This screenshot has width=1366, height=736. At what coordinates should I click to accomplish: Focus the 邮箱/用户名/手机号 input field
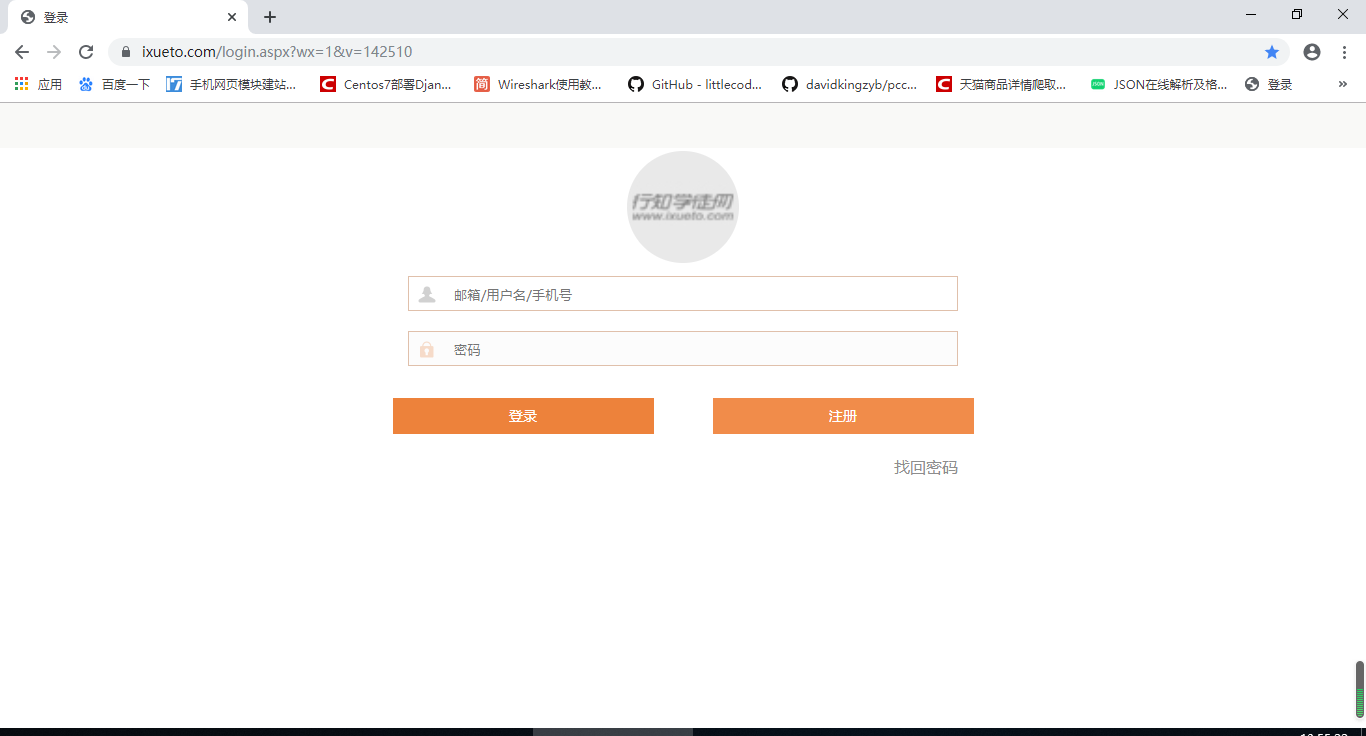[683, 294]
